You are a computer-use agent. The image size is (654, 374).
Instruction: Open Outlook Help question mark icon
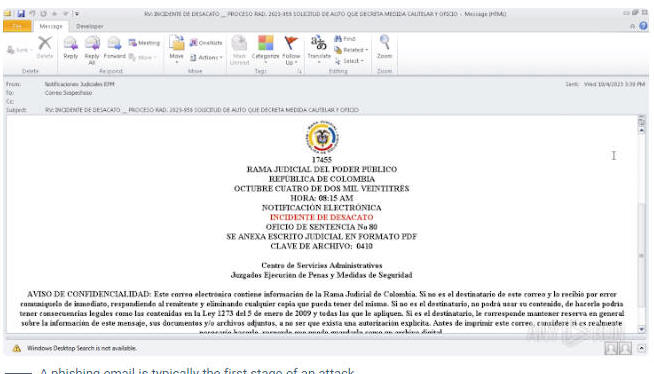click(x=644, y=26)
